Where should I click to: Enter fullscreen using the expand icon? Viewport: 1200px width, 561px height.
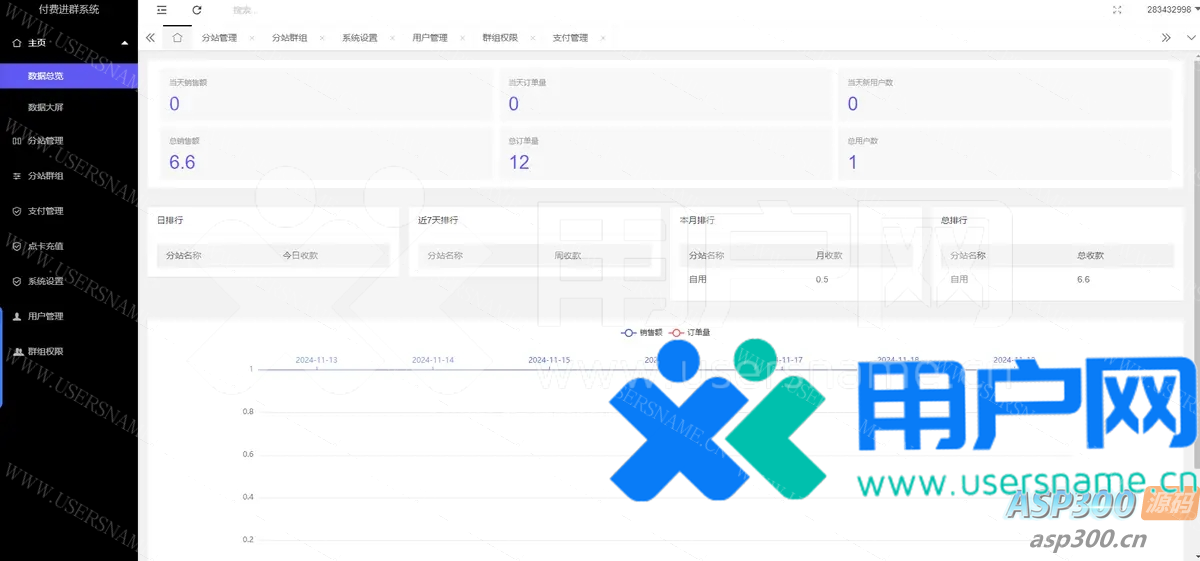pyautogui.click(x=1117, y=10)
